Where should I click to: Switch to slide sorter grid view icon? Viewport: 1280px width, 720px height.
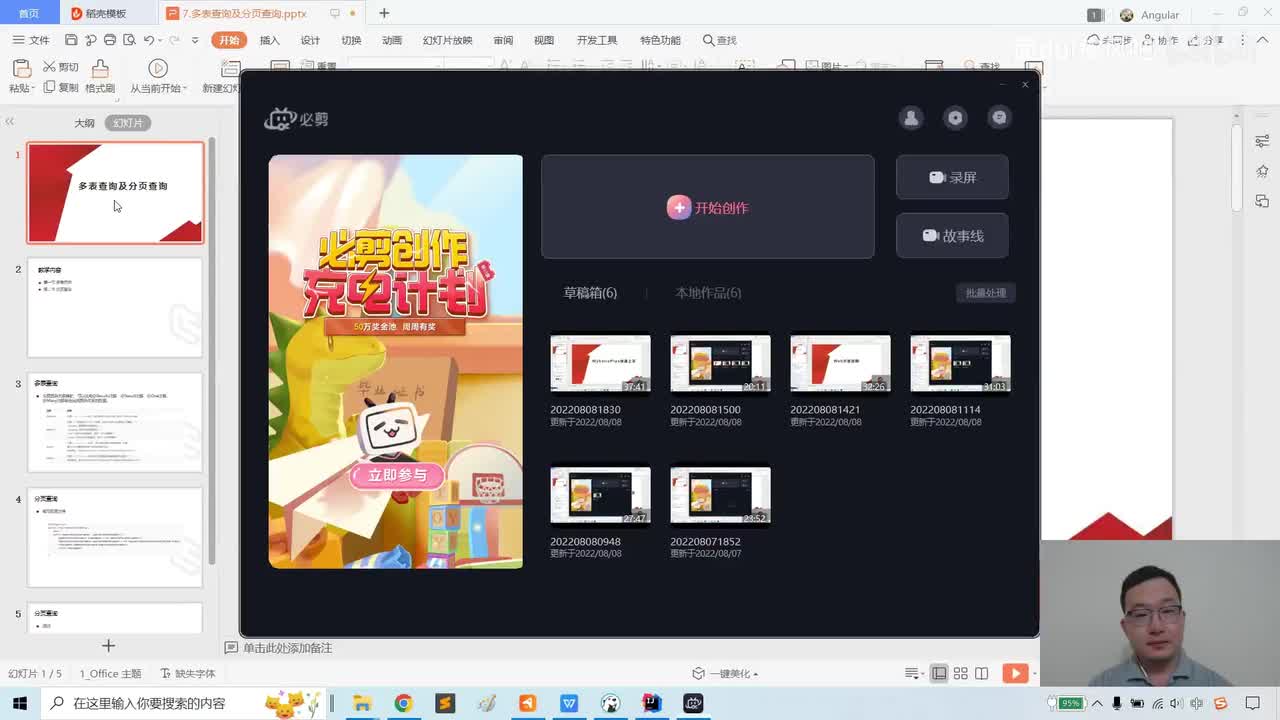tap(960, 674)
